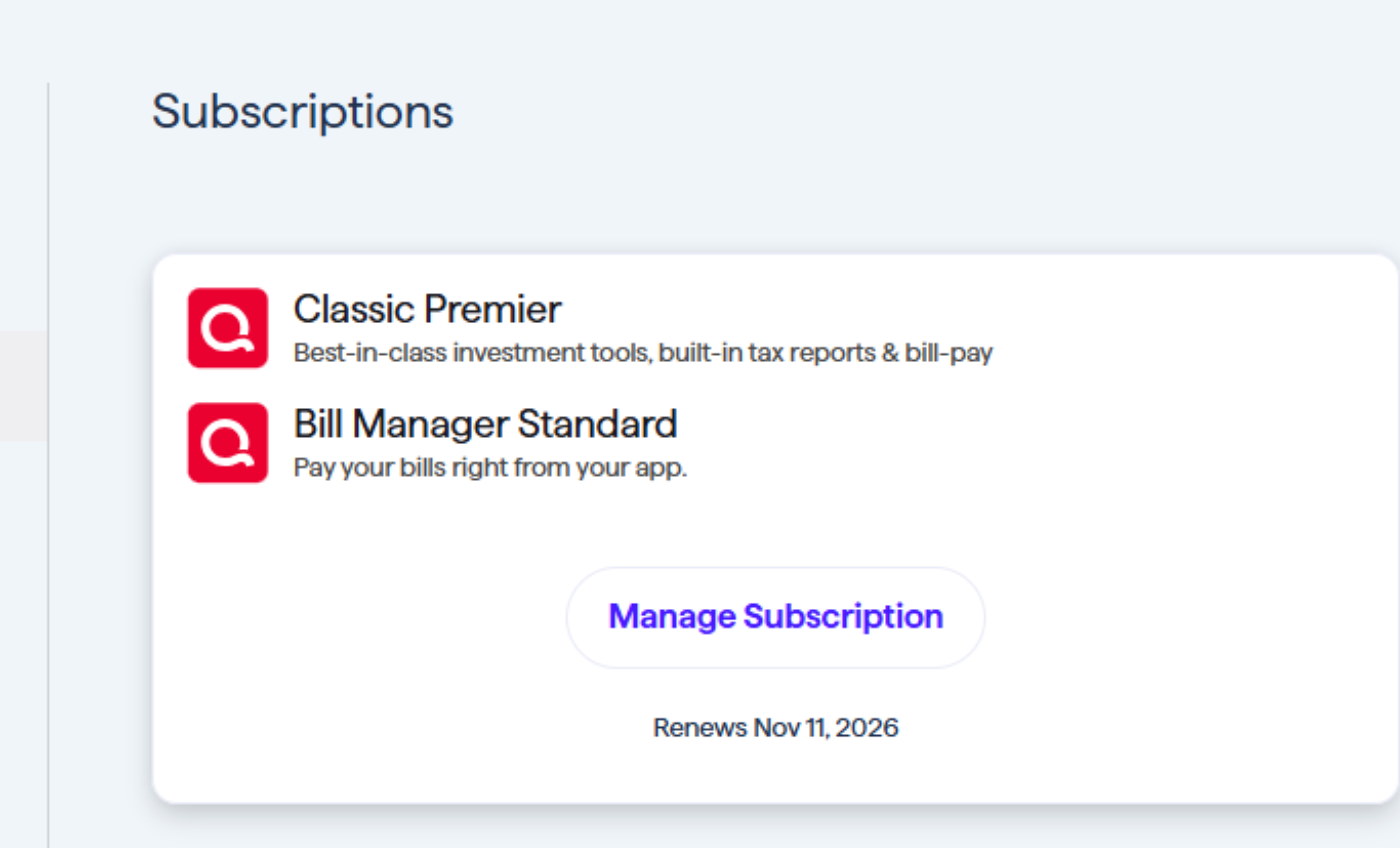Click the vertical divider line beside Subscriptions

49,410
